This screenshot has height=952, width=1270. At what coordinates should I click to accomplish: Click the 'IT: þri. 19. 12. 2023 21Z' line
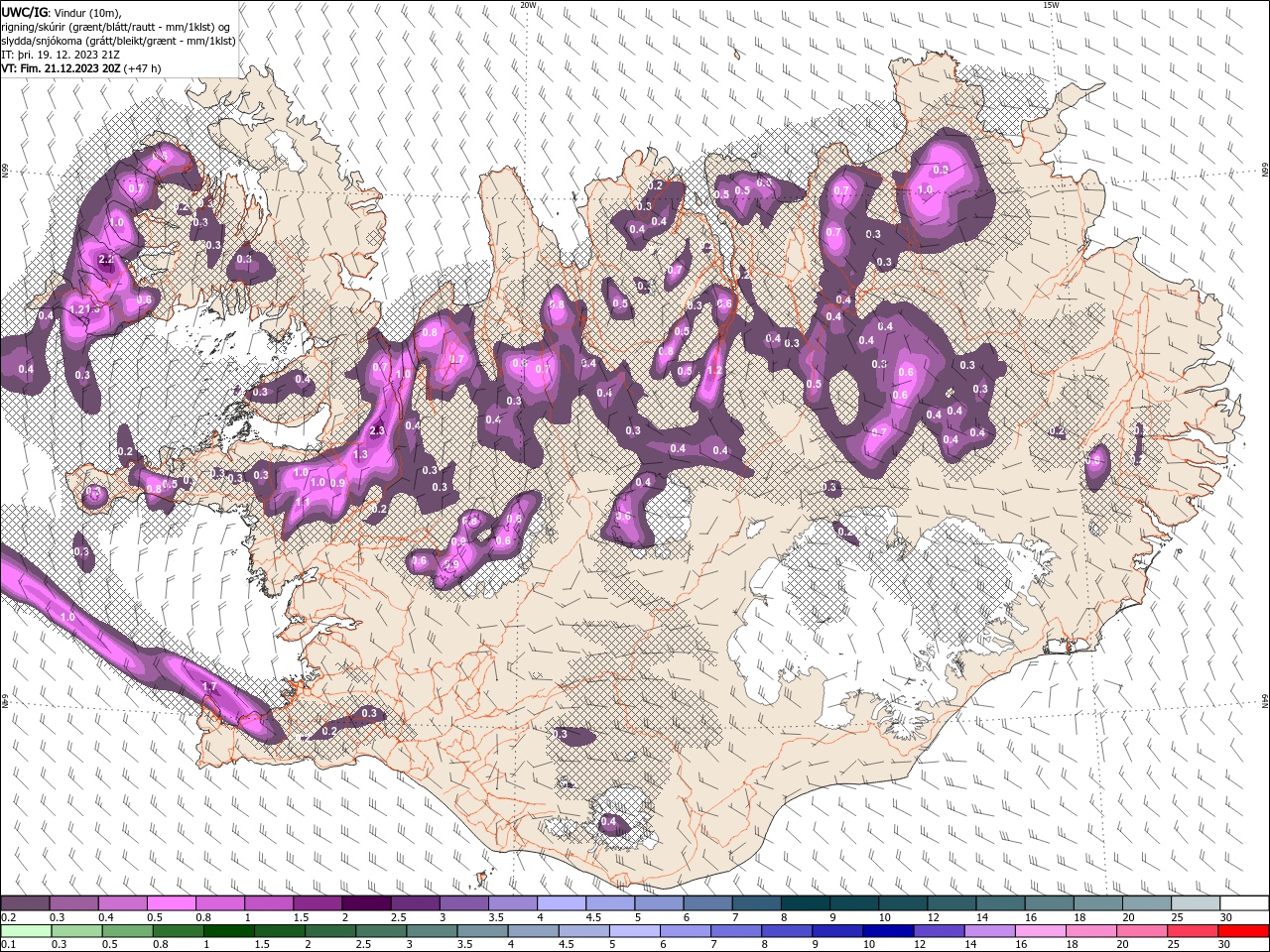(x=61, y=55)
